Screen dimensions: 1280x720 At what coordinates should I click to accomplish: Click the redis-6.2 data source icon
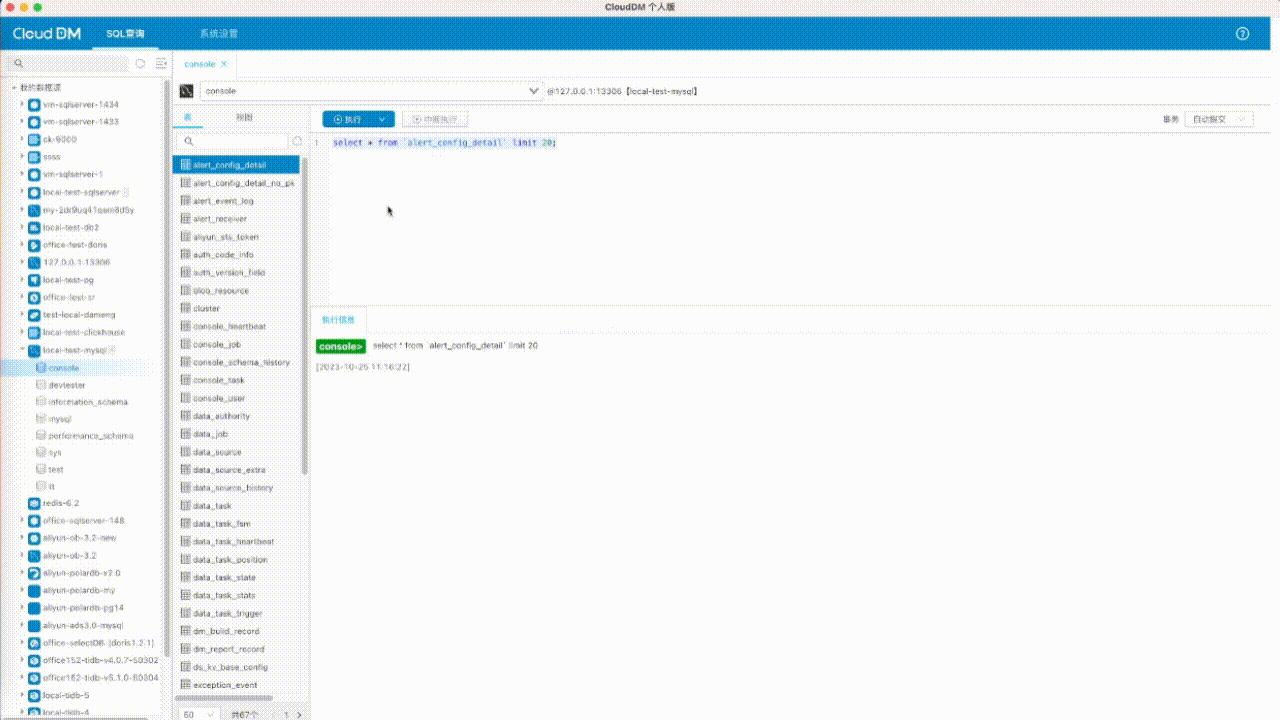pyautogui.click(x=34, y=503)
